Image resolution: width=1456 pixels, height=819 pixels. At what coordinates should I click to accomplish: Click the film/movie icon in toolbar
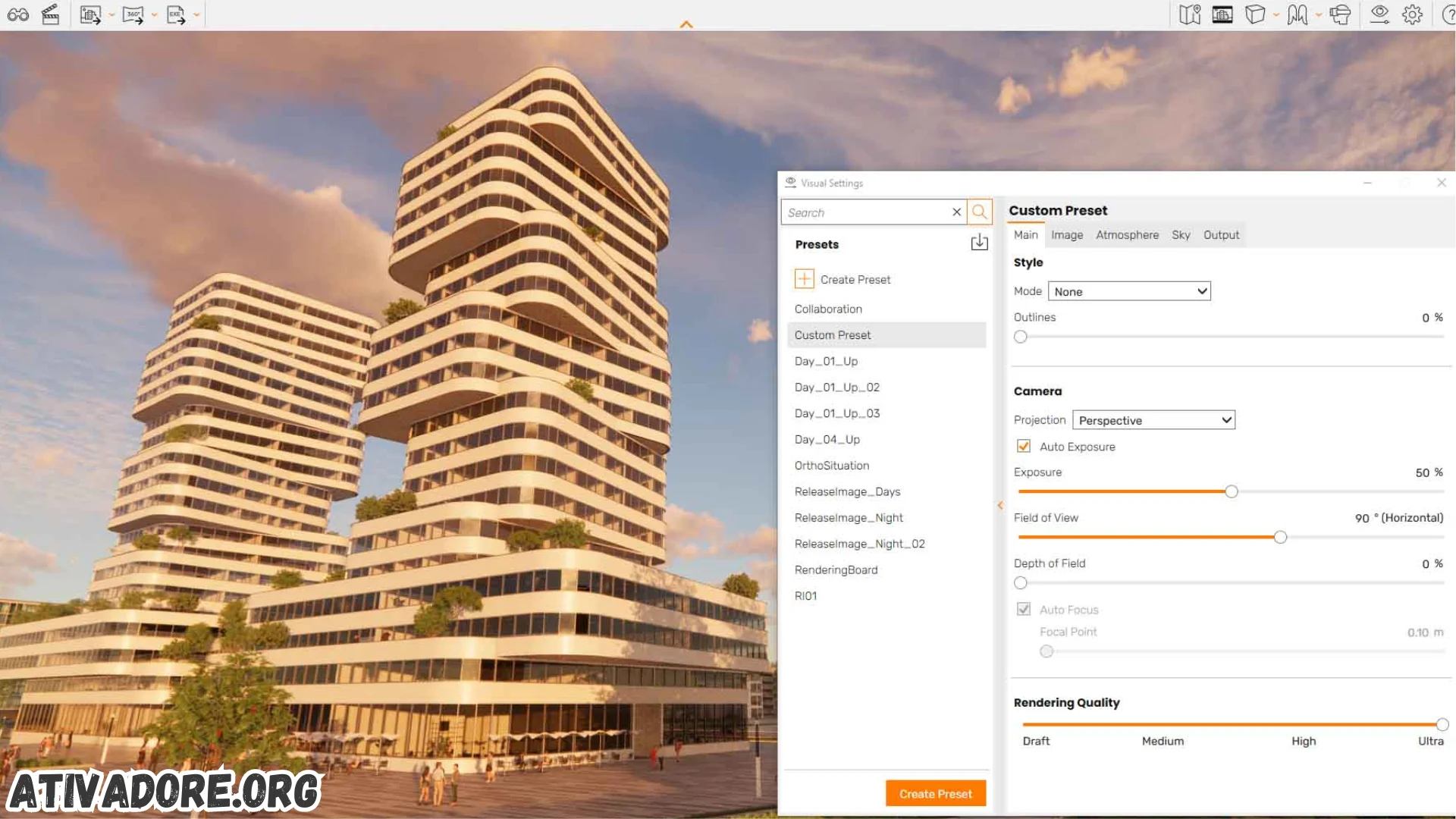pyautogui.click(x=50, y=14)
